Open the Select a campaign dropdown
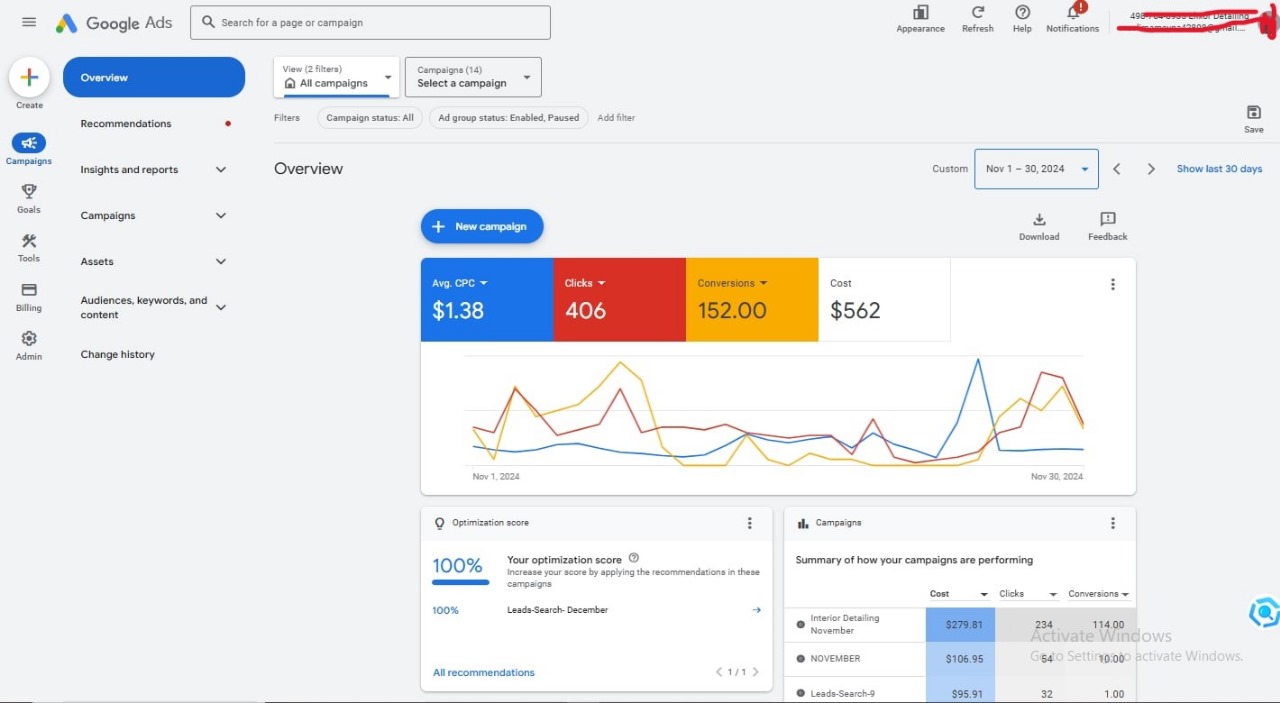Viewport: 1280px width, 703px height. point(473,77)
